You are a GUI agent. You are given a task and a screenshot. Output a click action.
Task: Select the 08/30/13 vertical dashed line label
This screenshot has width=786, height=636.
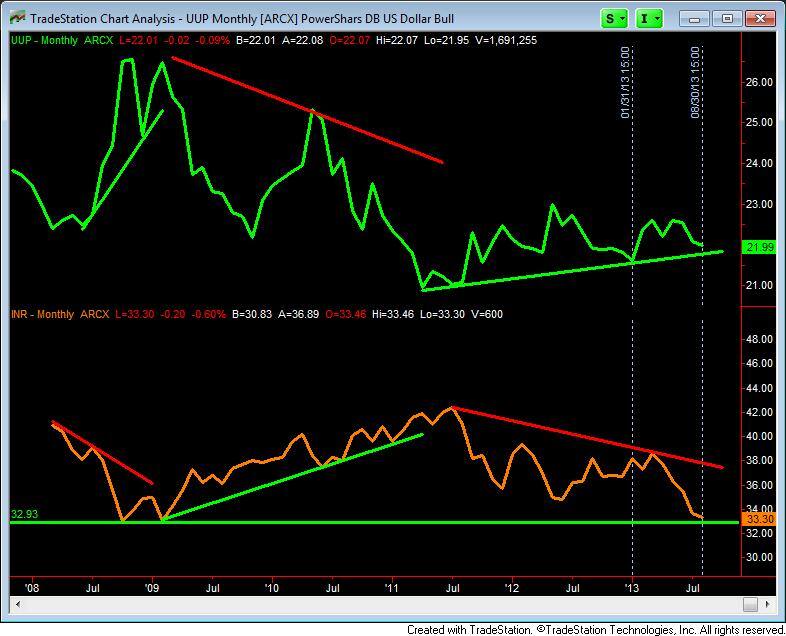[x=696, y=83]
